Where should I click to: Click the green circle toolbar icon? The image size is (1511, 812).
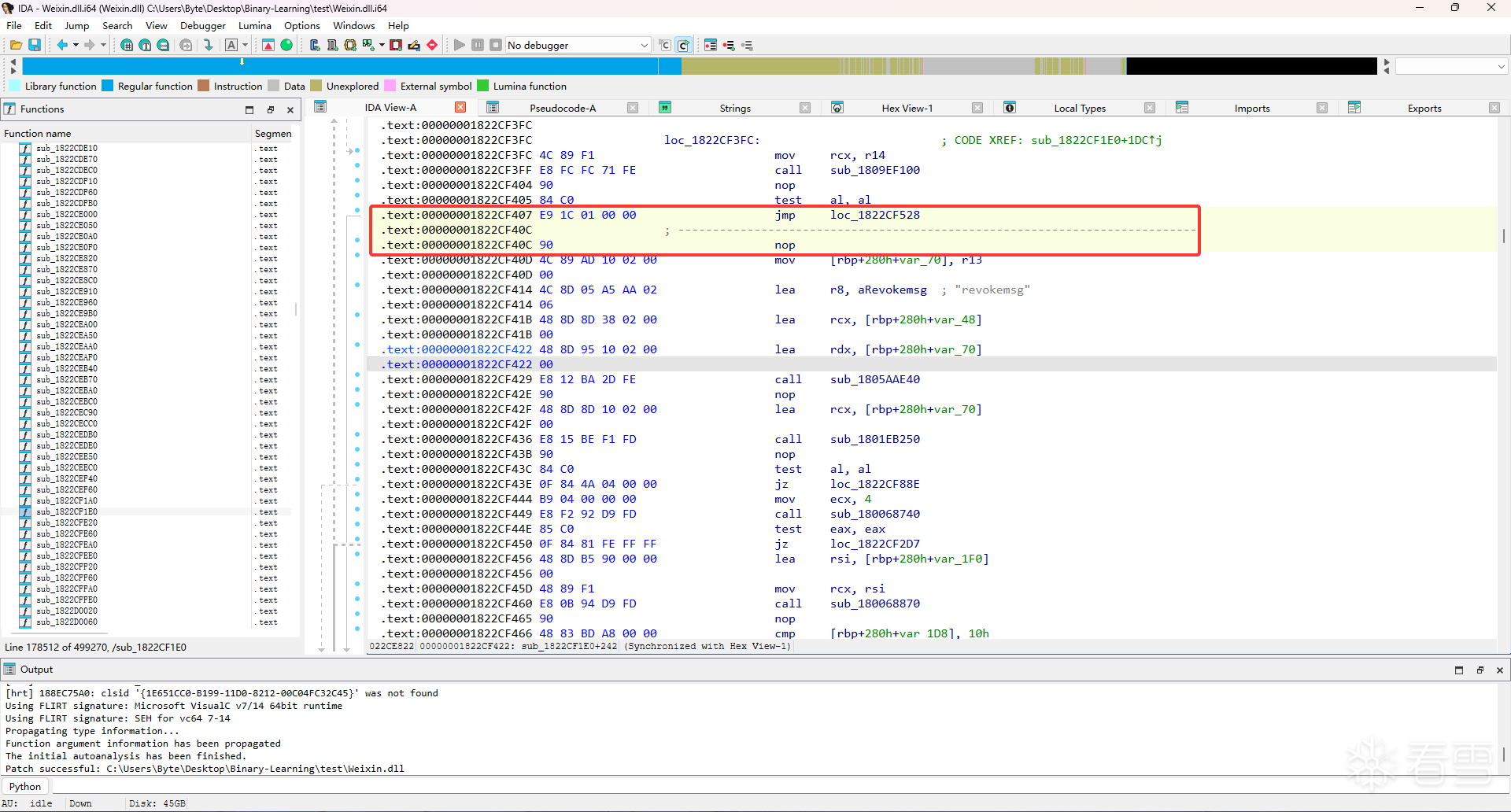(286, 45)
